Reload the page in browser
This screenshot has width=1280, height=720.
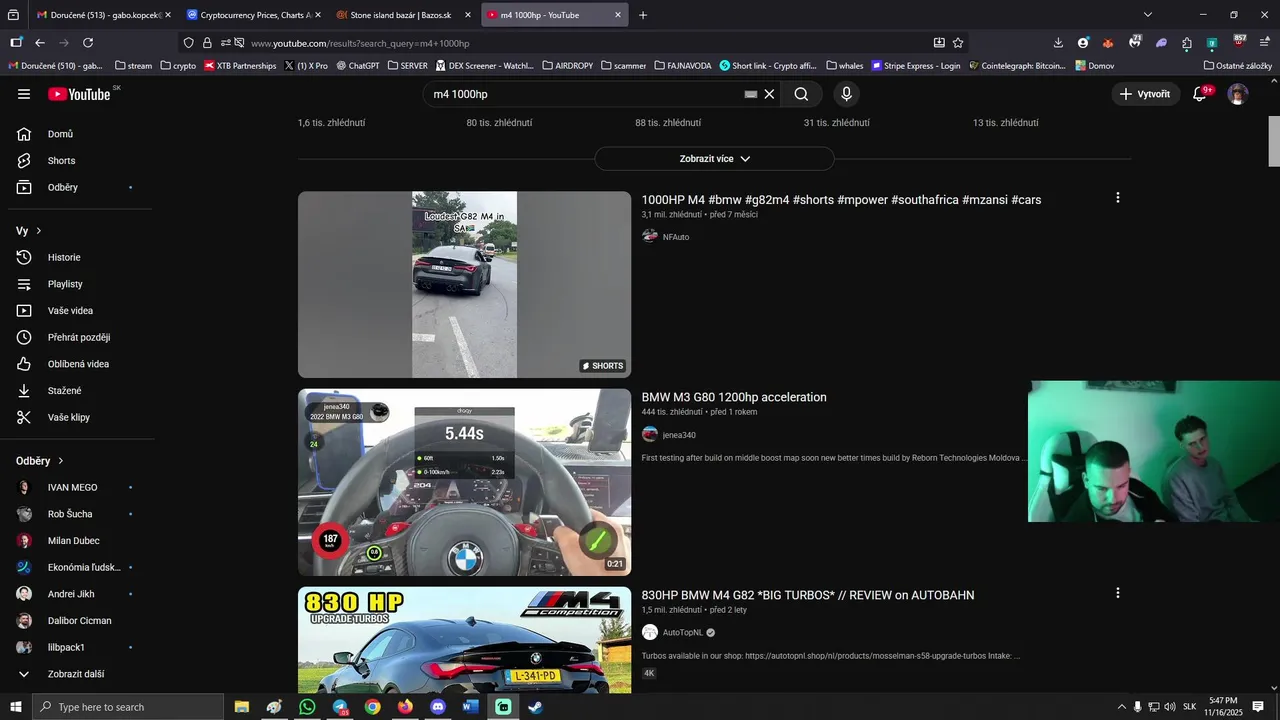point(88,43)
